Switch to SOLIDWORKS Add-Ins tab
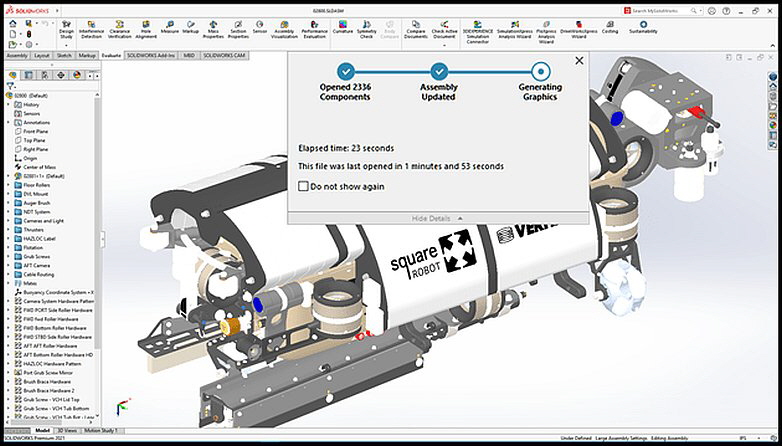The width and height of the screenshot is (782, 446). point(151,55)
